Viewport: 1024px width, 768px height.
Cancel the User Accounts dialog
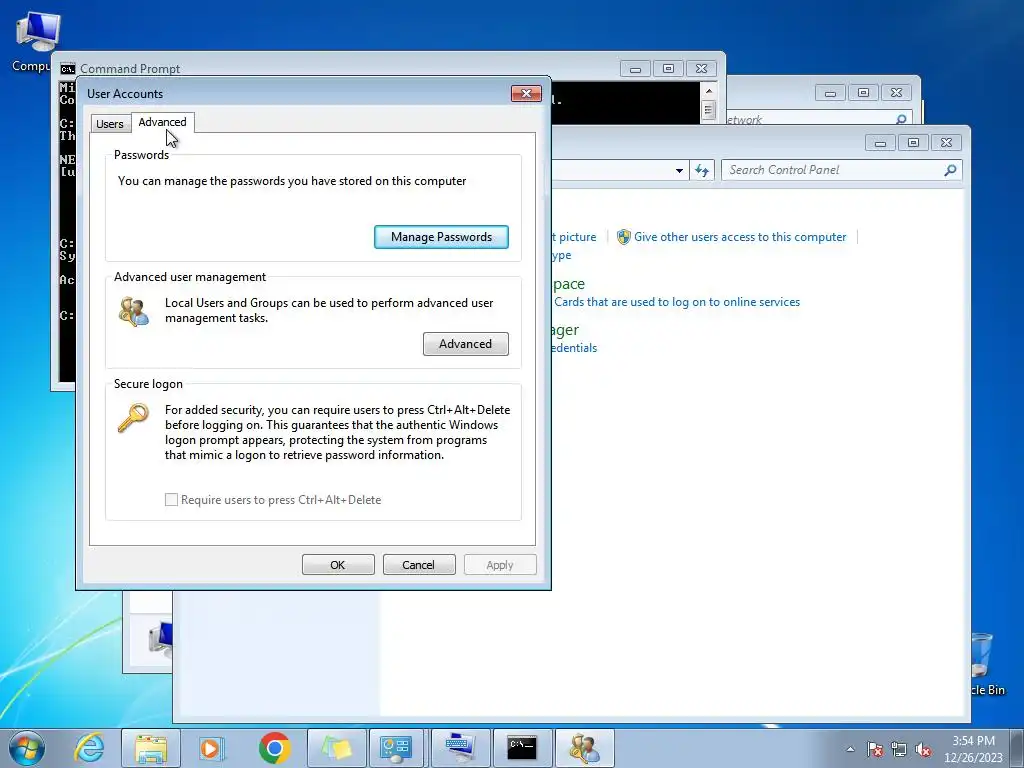click(419, 565)
